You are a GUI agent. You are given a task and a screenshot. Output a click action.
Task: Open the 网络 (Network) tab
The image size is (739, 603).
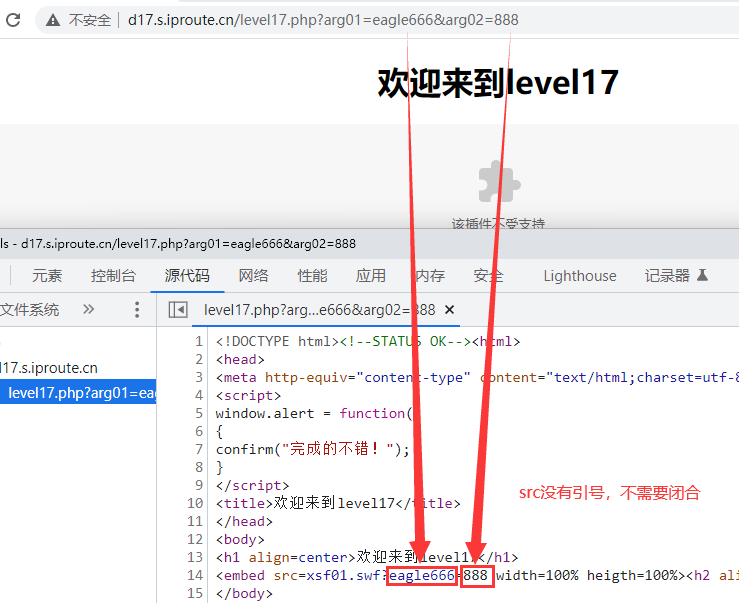253,276
